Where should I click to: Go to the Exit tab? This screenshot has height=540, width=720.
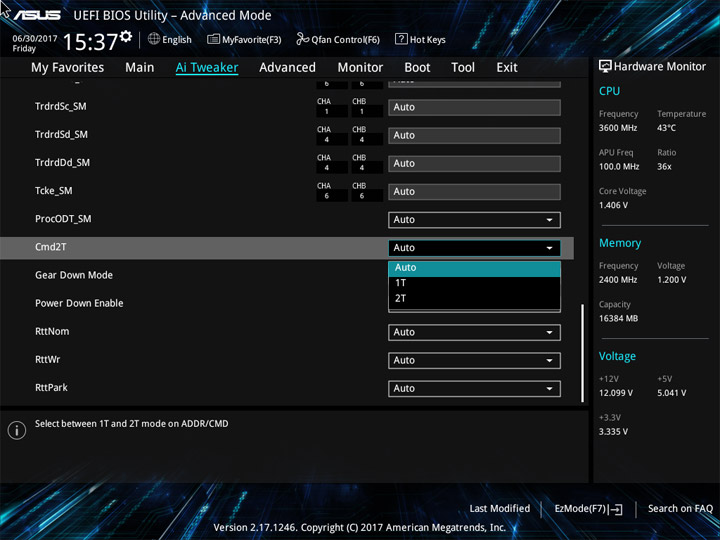(507, 68)
